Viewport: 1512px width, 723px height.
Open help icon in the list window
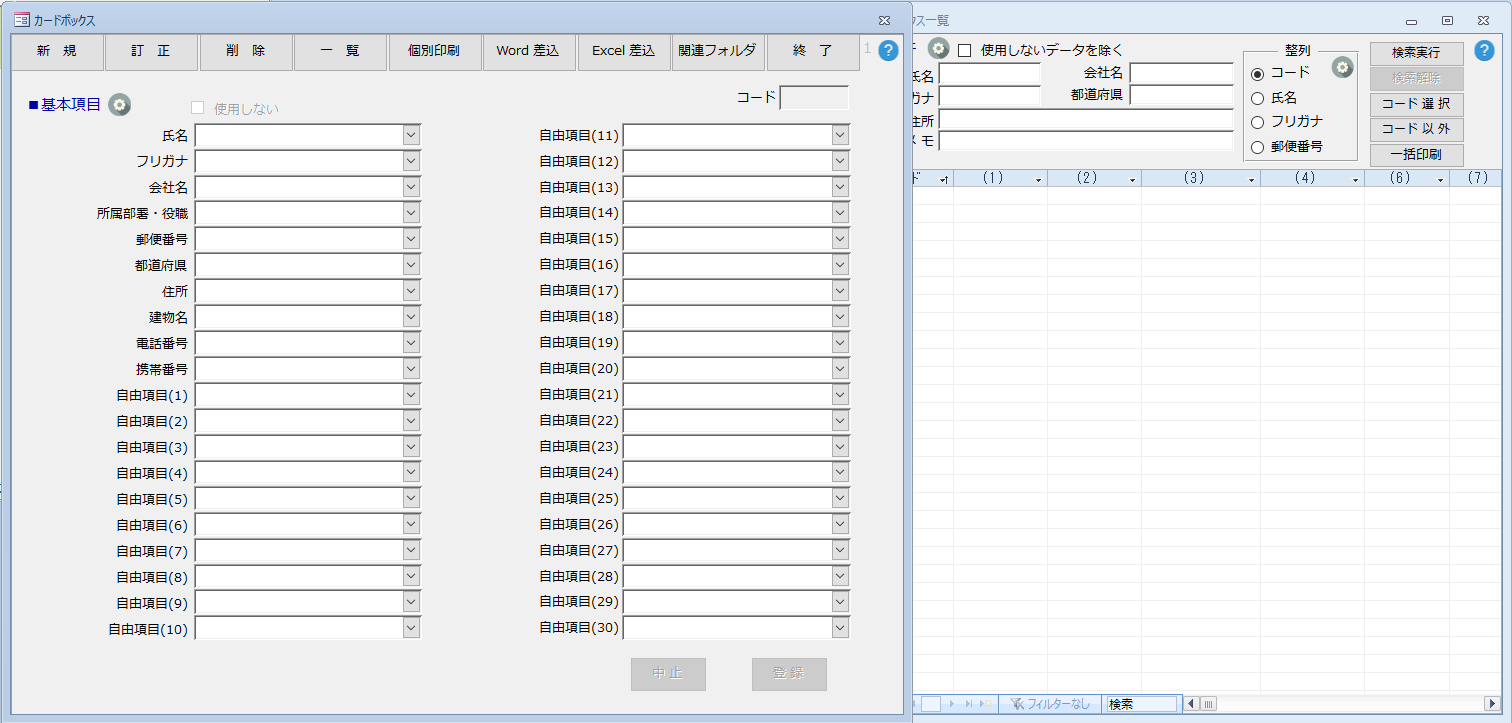click(1485, 51)
